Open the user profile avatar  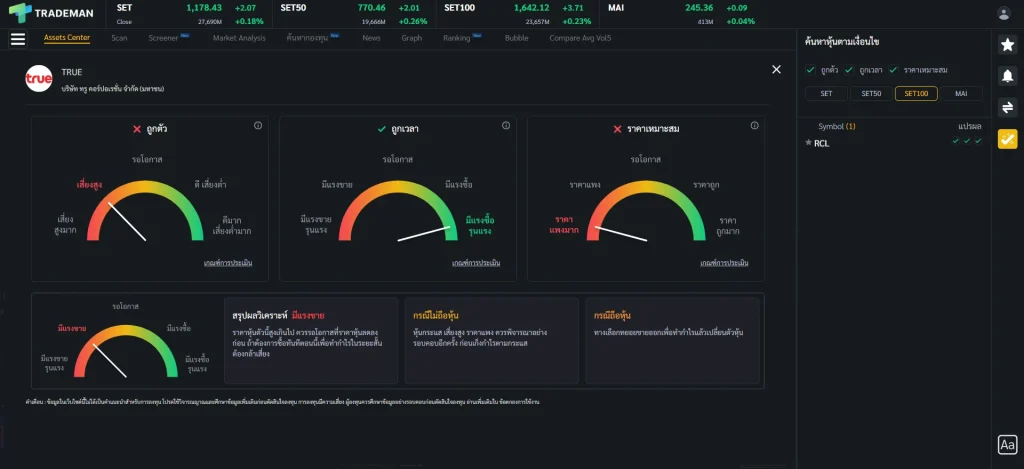pyautogui.click(x=1004, y=13)
